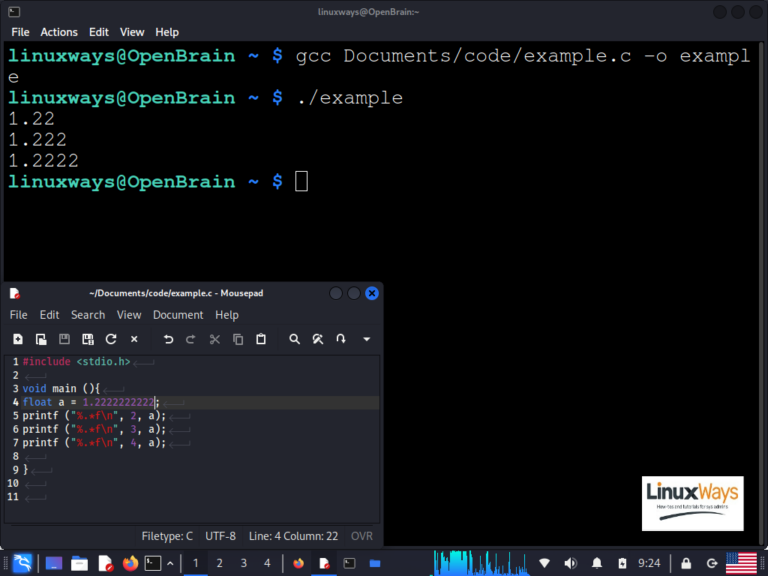Click the Cut scissors icon
This screenshot has width=768, height=576.
pos(215,339)
